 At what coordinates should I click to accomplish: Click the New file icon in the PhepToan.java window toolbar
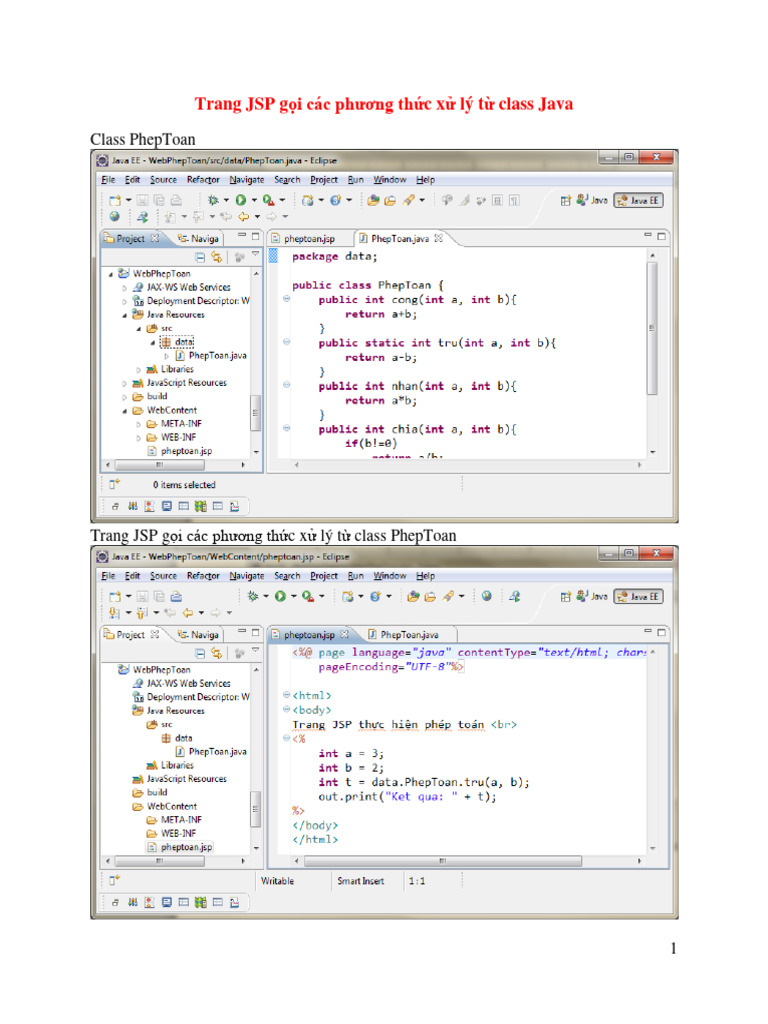coord(115,200)
